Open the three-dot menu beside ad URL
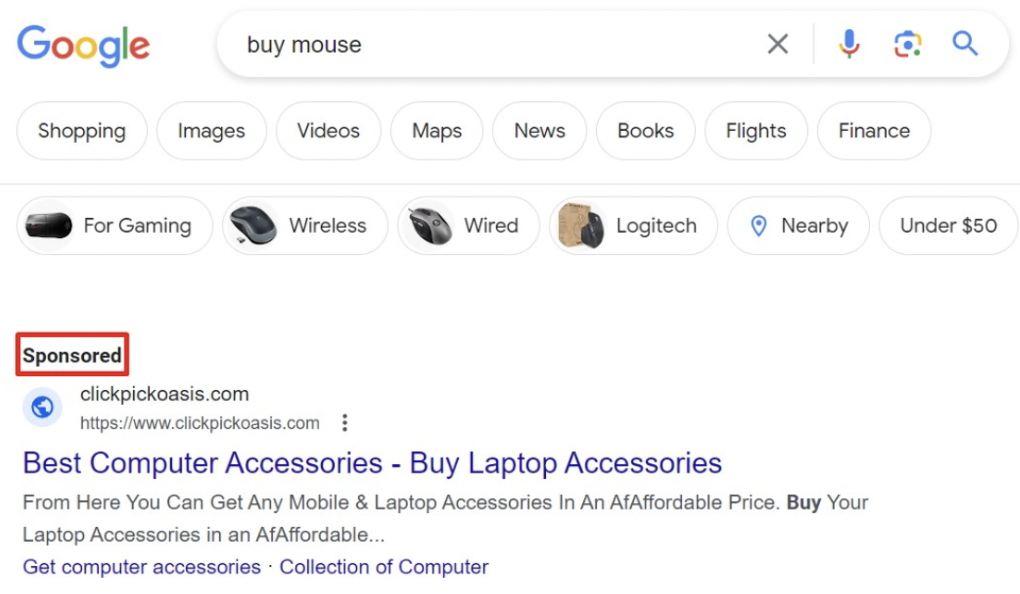The height and width of the screenshot is (594, 1020). pos(345,423)
